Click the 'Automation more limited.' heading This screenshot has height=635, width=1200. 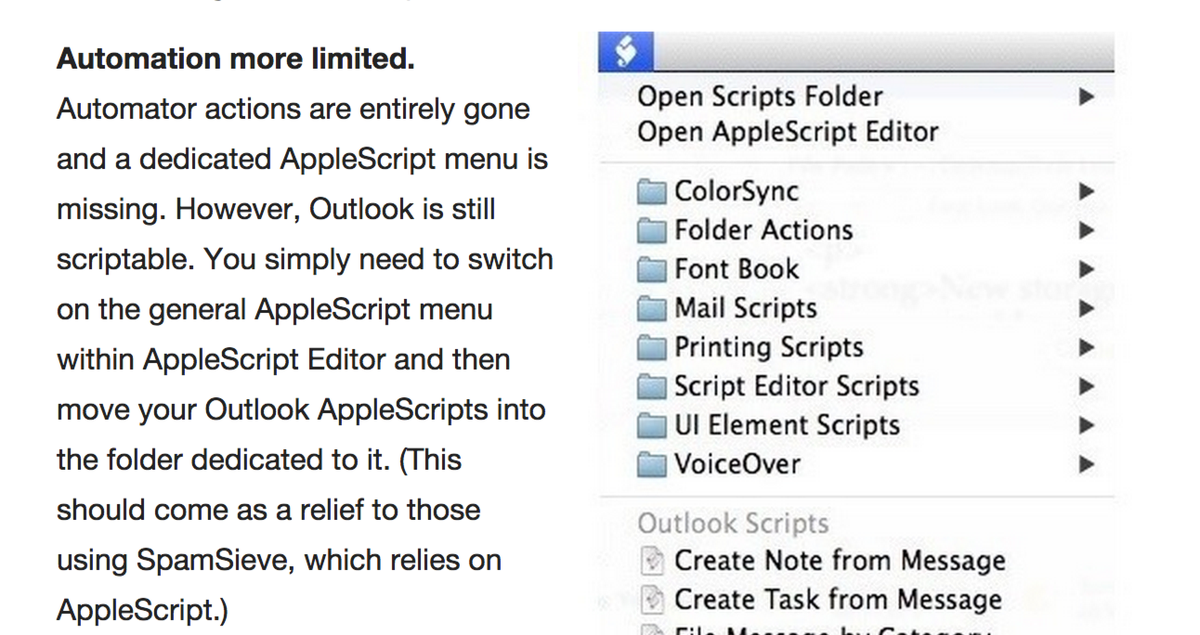point(235,59)
